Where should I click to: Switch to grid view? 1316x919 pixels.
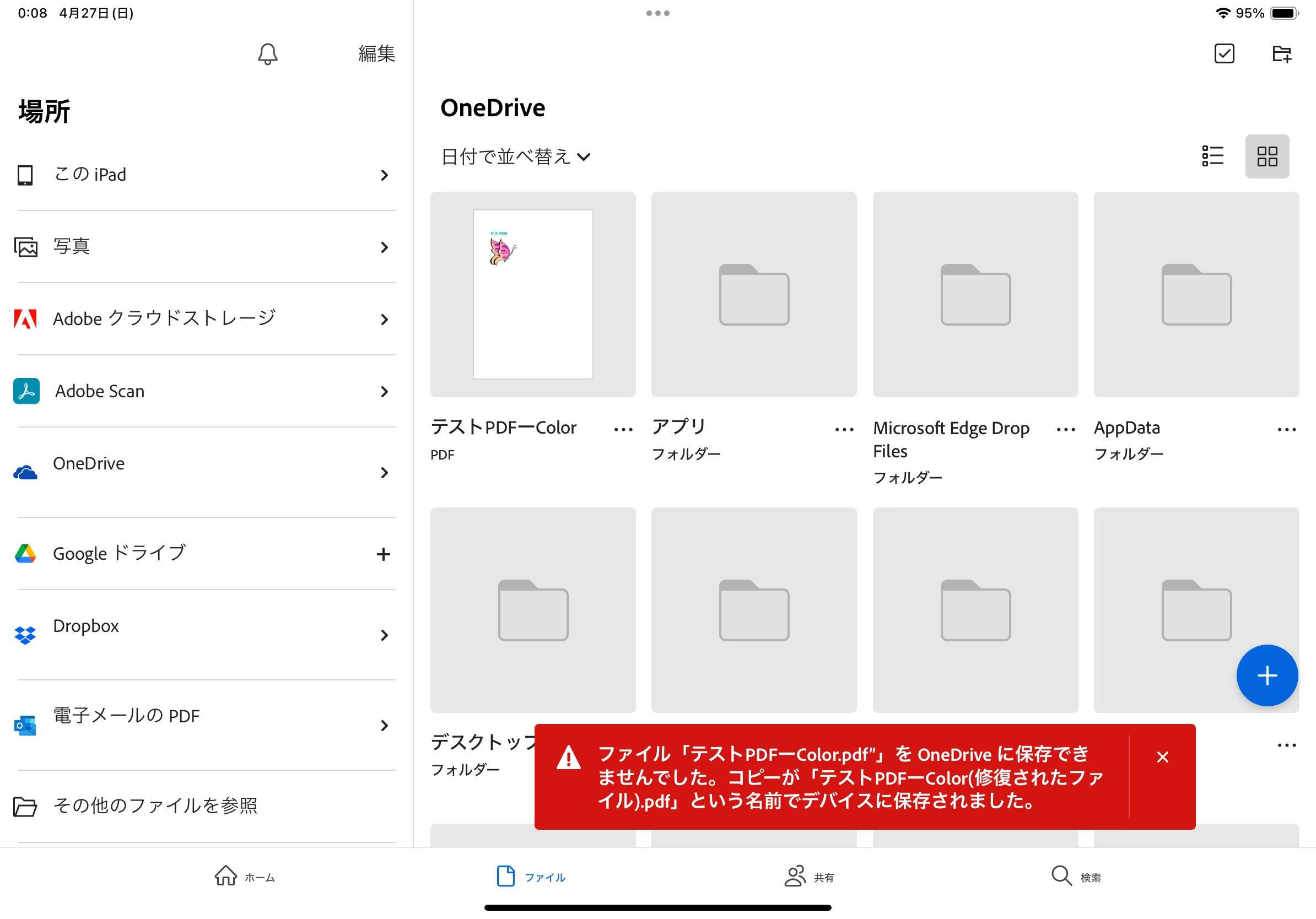(1267, 156)
